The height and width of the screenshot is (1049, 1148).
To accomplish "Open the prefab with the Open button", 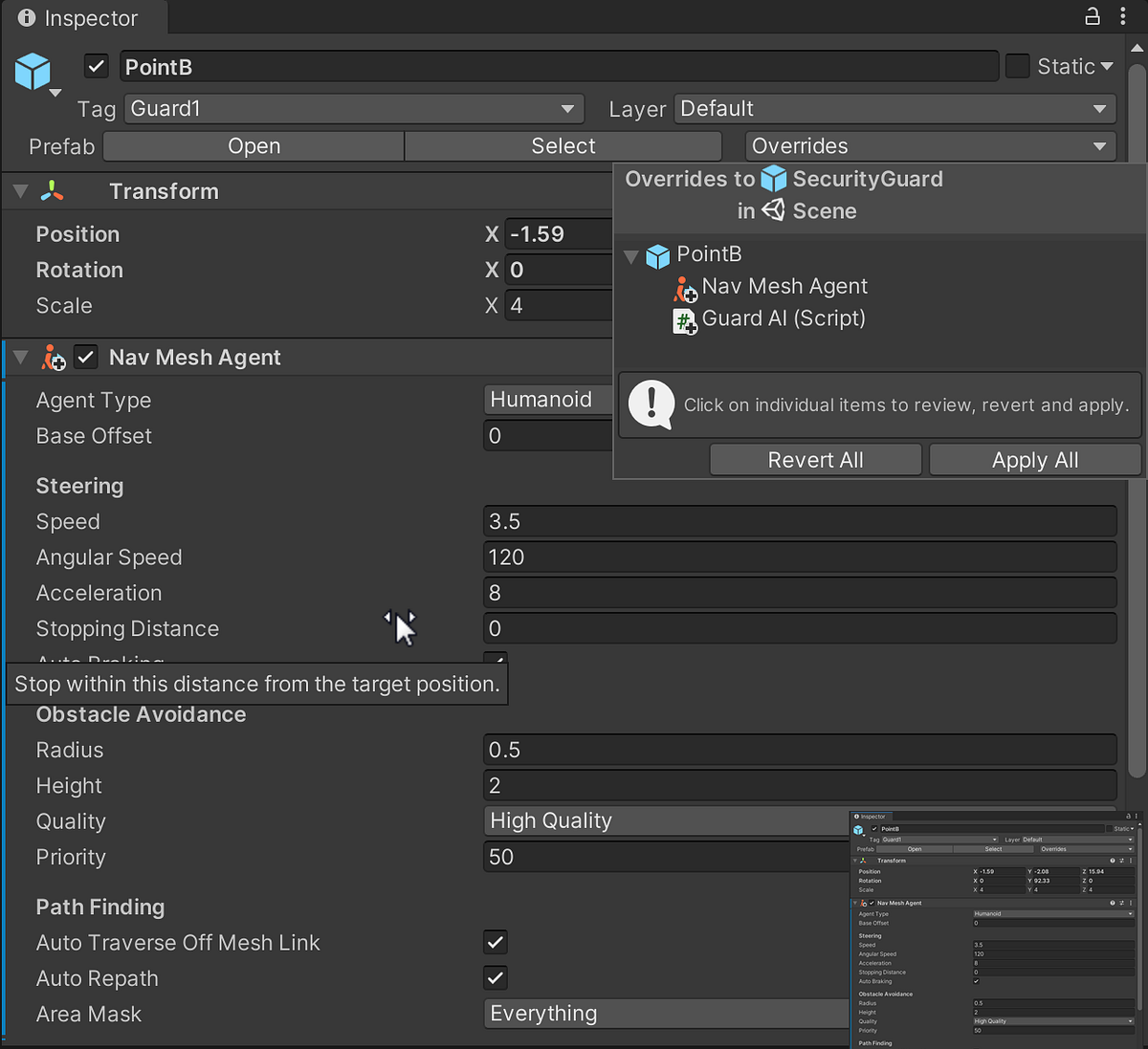I will pos(253,145).
